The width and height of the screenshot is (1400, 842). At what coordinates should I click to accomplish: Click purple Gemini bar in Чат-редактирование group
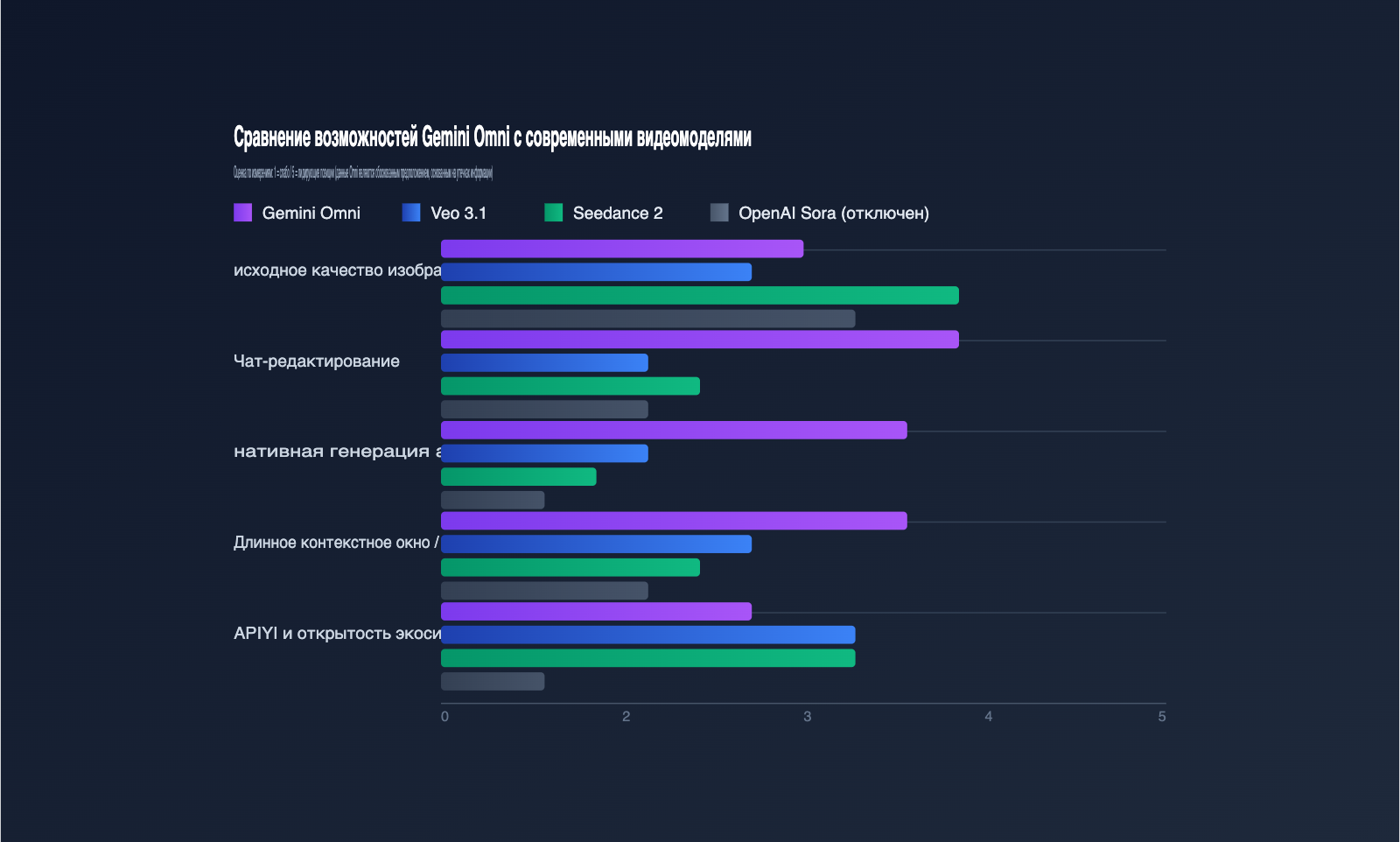point(700,340)
